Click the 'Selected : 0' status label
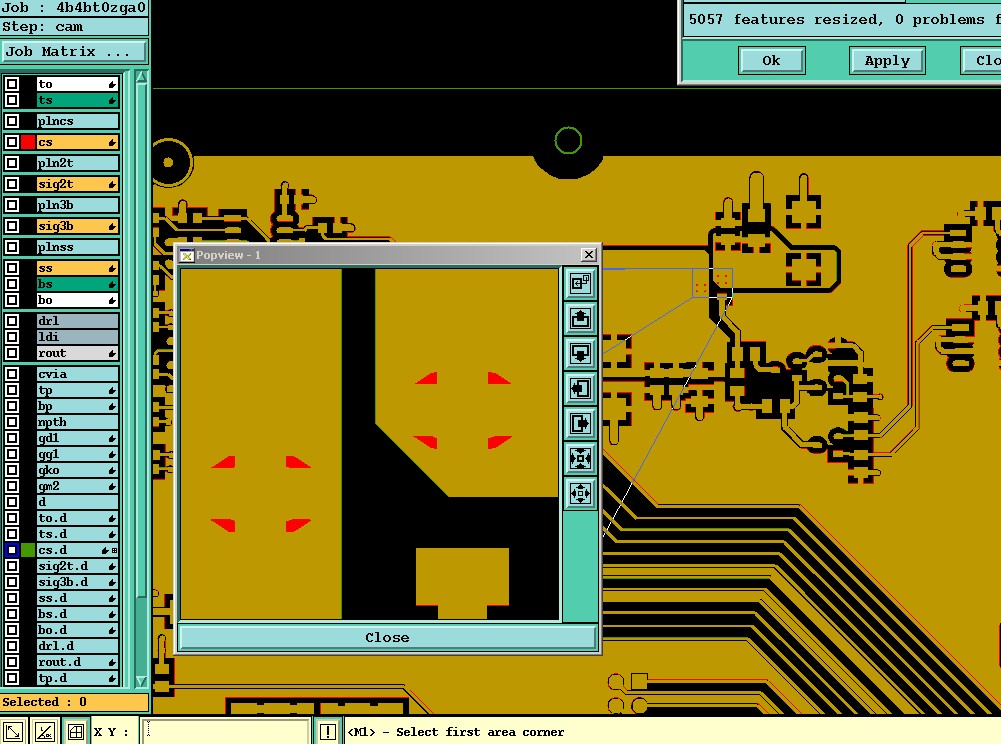This screenshot has width=1001, height=744. tap(74, 702)
